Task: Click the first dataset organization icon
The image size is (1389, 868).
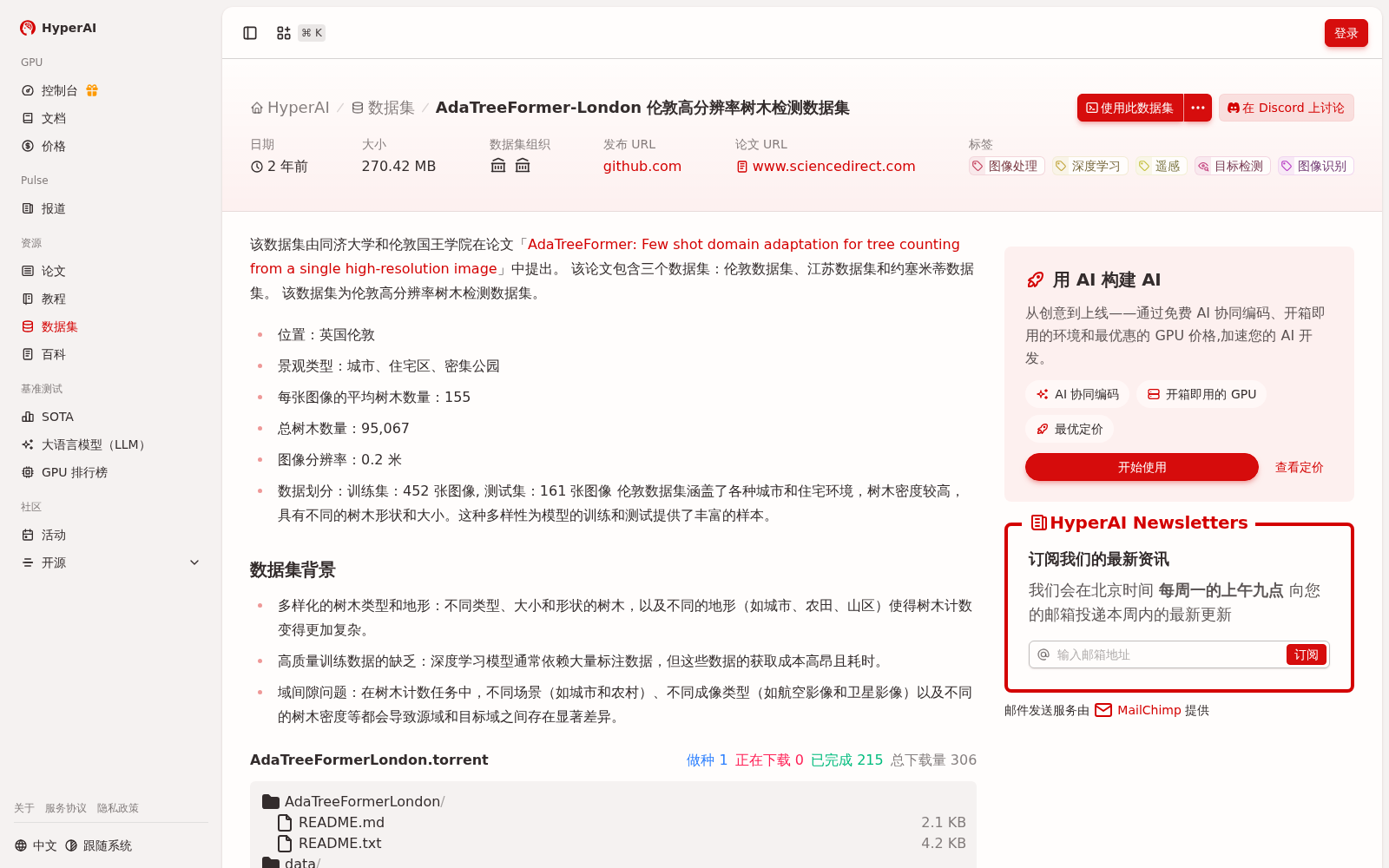Action: tap(498, 166)
